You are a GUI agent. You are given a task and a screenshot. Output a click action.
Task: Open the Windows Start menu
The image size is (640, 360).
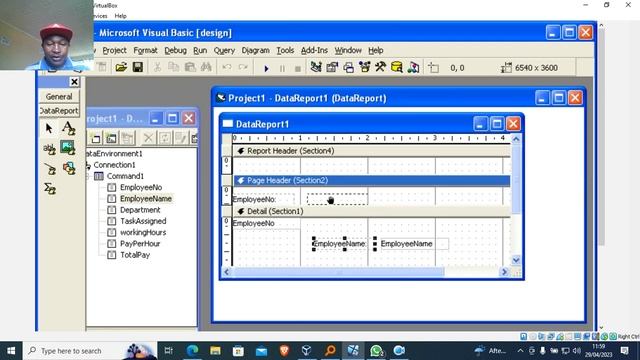coord(11,351)
